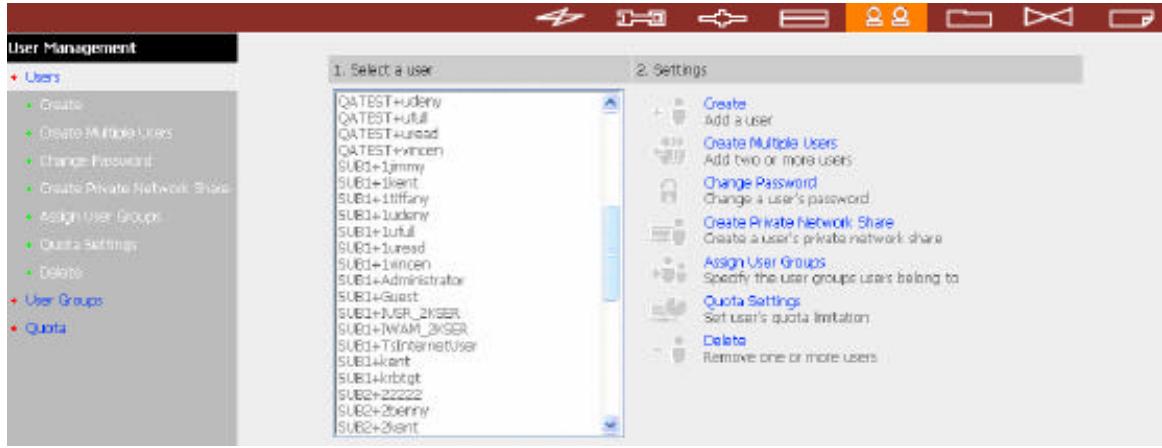This screenshot has height=448, width=1162.
Task: Open User Groups in the left sidebar
Action: (x=64, y=301)
